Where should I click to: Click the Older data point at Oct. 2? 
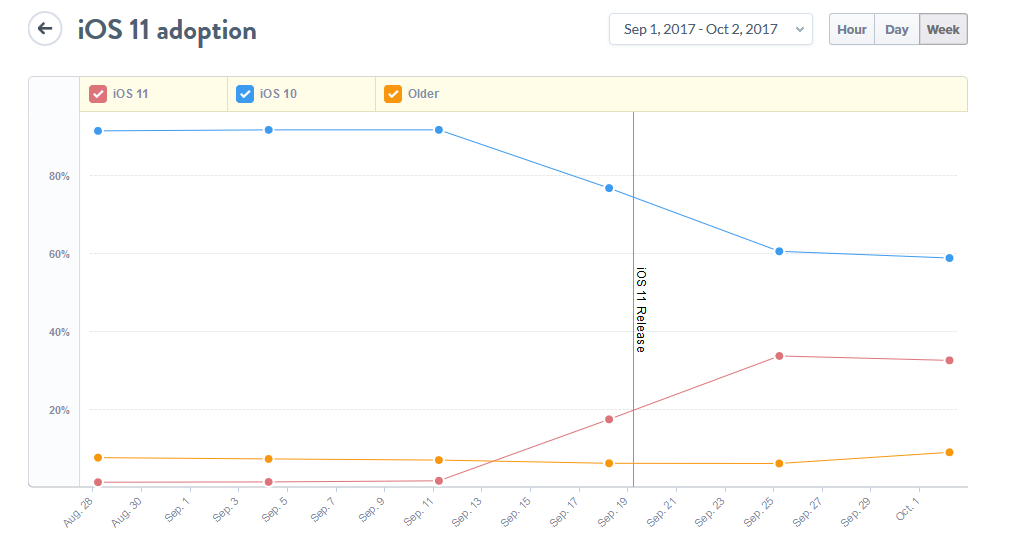coord(949,452)
